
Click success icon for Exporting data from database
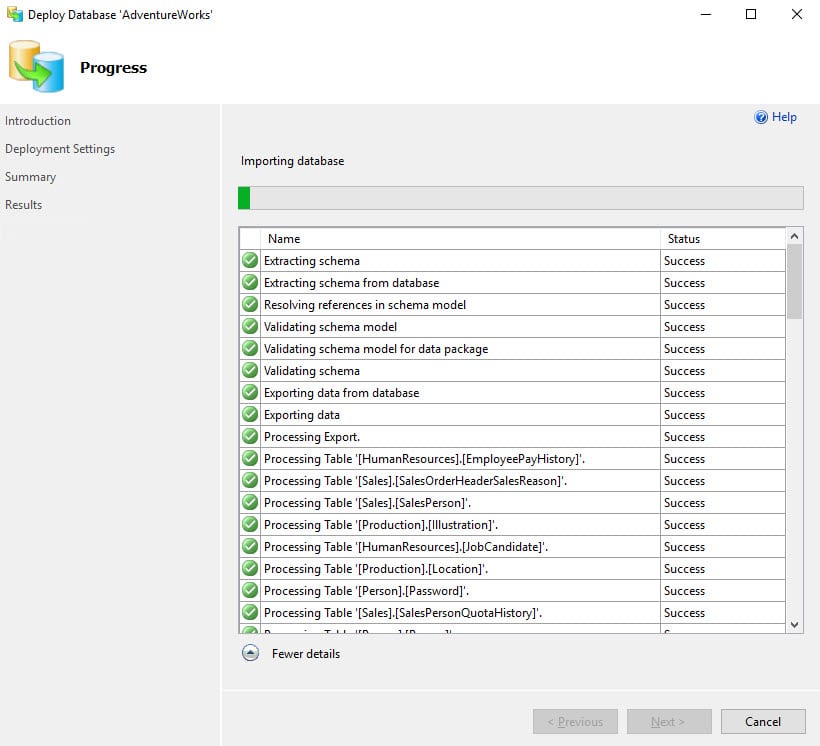(x=250, y=392)
